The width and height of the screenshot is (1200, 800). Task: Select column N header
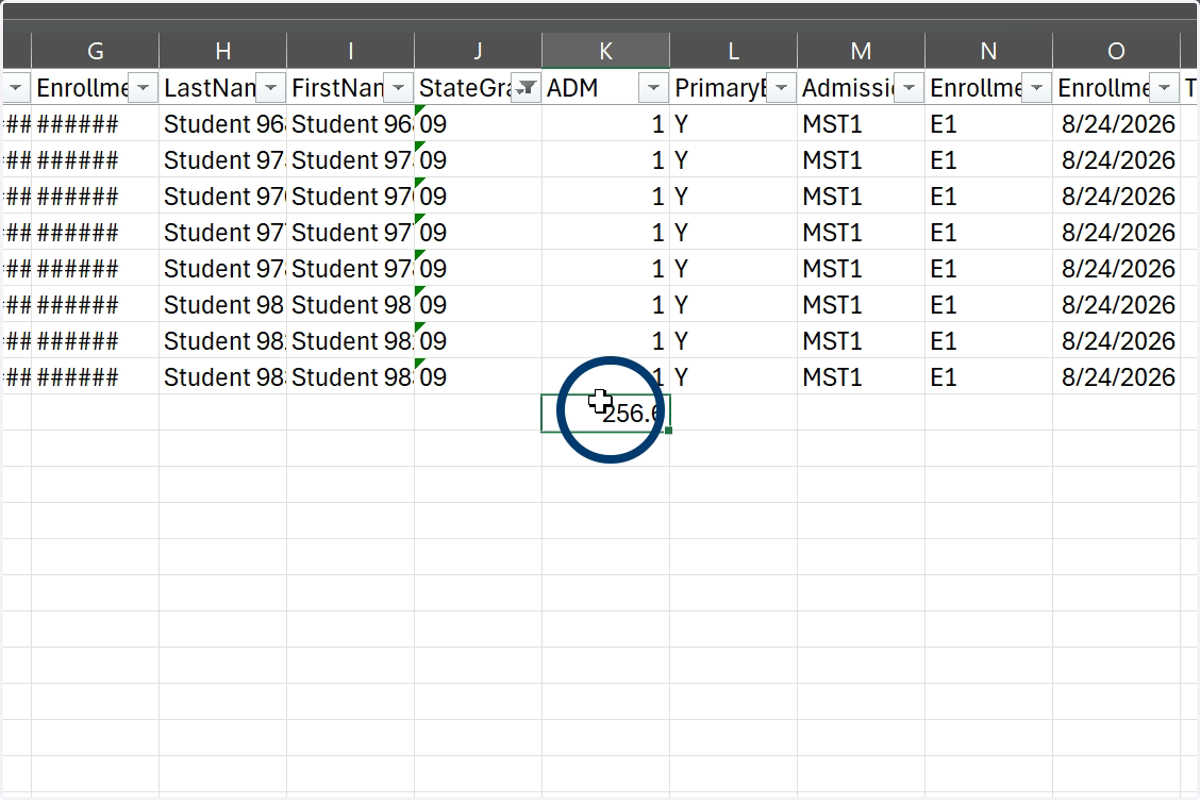(x=989, y=51)
